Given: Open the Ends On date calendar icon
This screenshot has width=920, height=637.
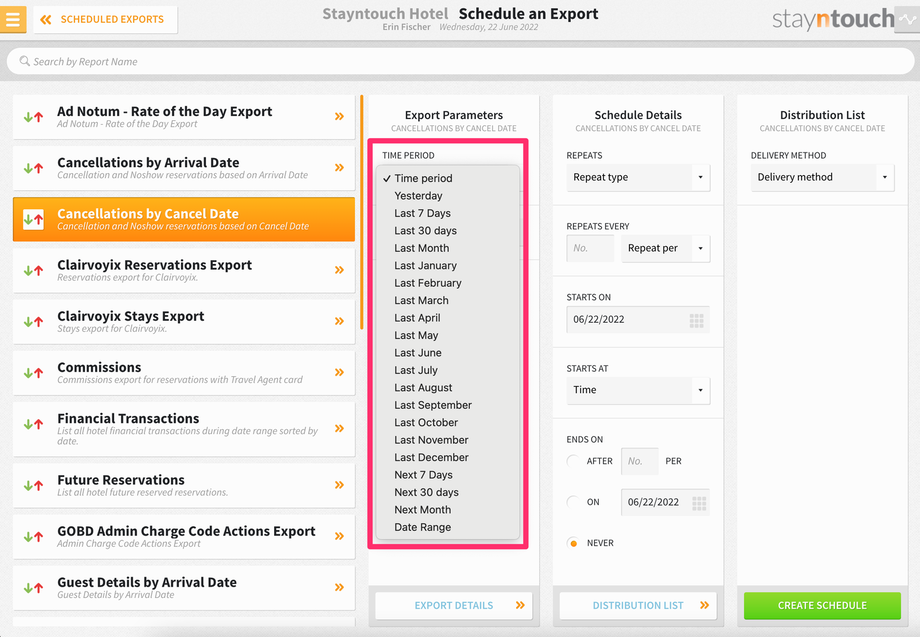Looking at the screenshot, I should tap(699, 503).
